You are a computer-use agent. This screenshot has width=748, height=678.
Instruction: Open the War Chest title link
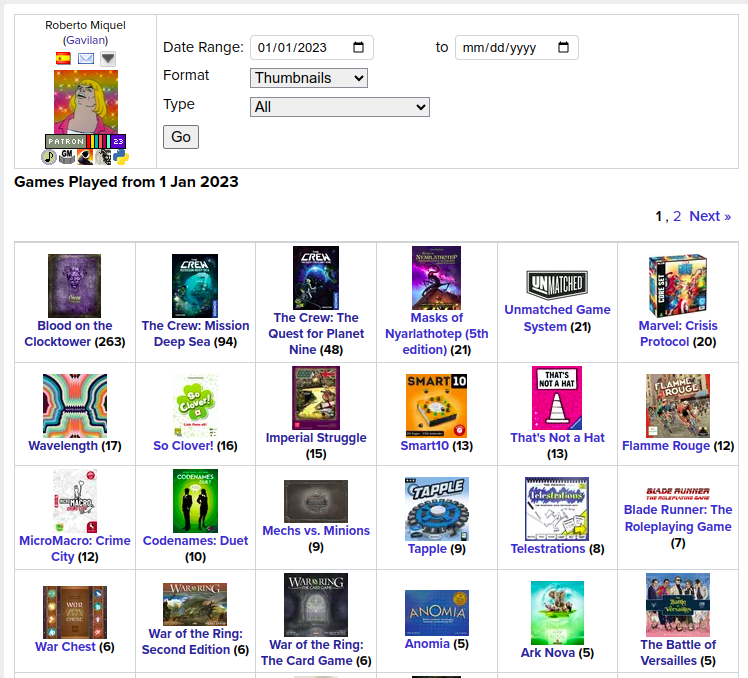pos(65,647)
